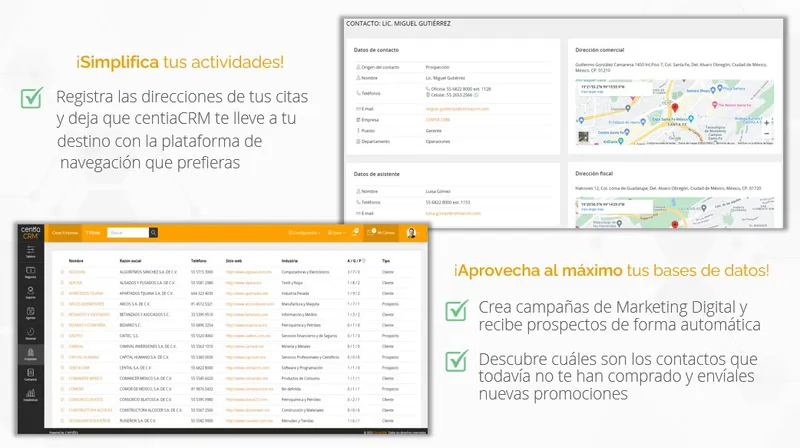Click the 'Petroquímica y Petróleo' cell in BIZARRO row
The height and width of the screenshot is (448, 800).
click(x=301, y=325)
